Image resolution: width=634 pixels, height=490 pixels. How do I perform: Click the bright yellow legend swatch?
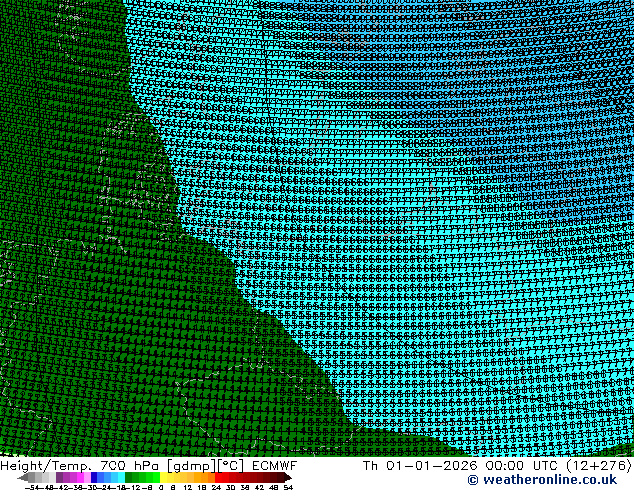pyautogui.click(x=163, y=477)
